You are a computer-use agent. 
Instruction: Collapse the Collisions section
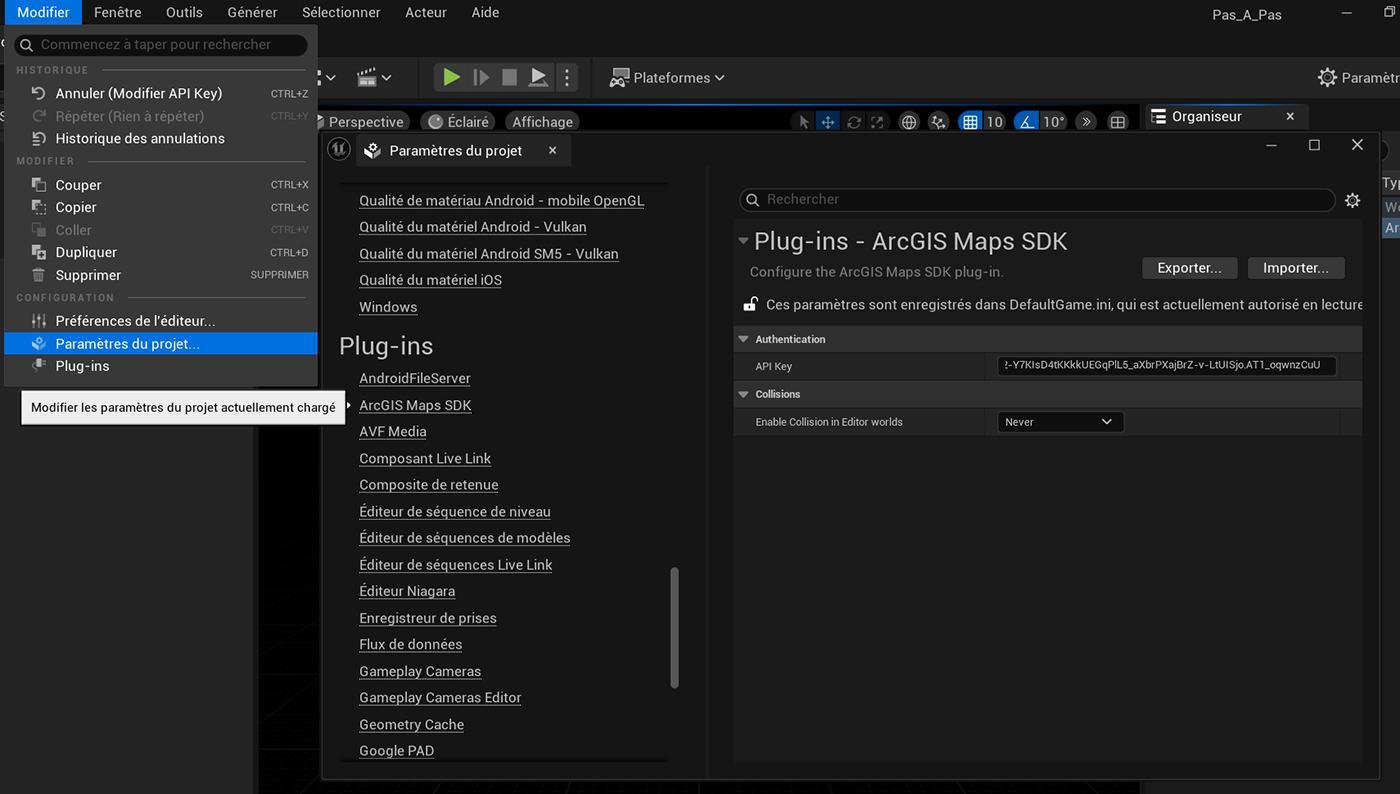click(x=743, y=394)
